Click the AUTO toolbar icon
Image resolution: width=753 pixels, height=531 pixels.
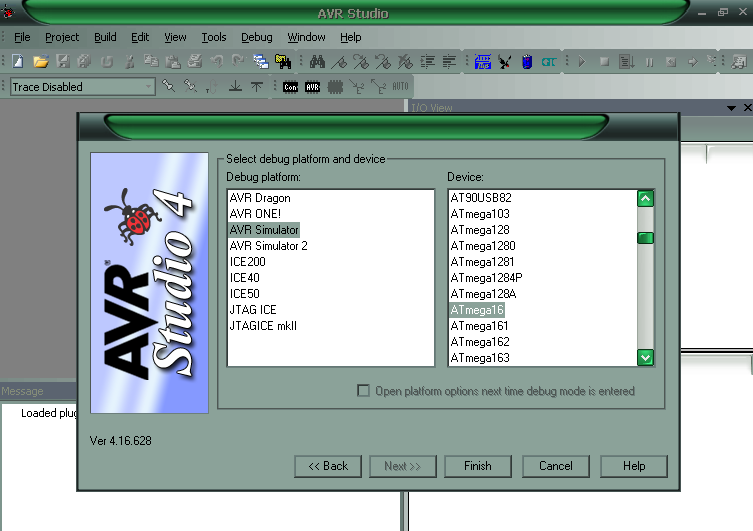tap(400, 86)
